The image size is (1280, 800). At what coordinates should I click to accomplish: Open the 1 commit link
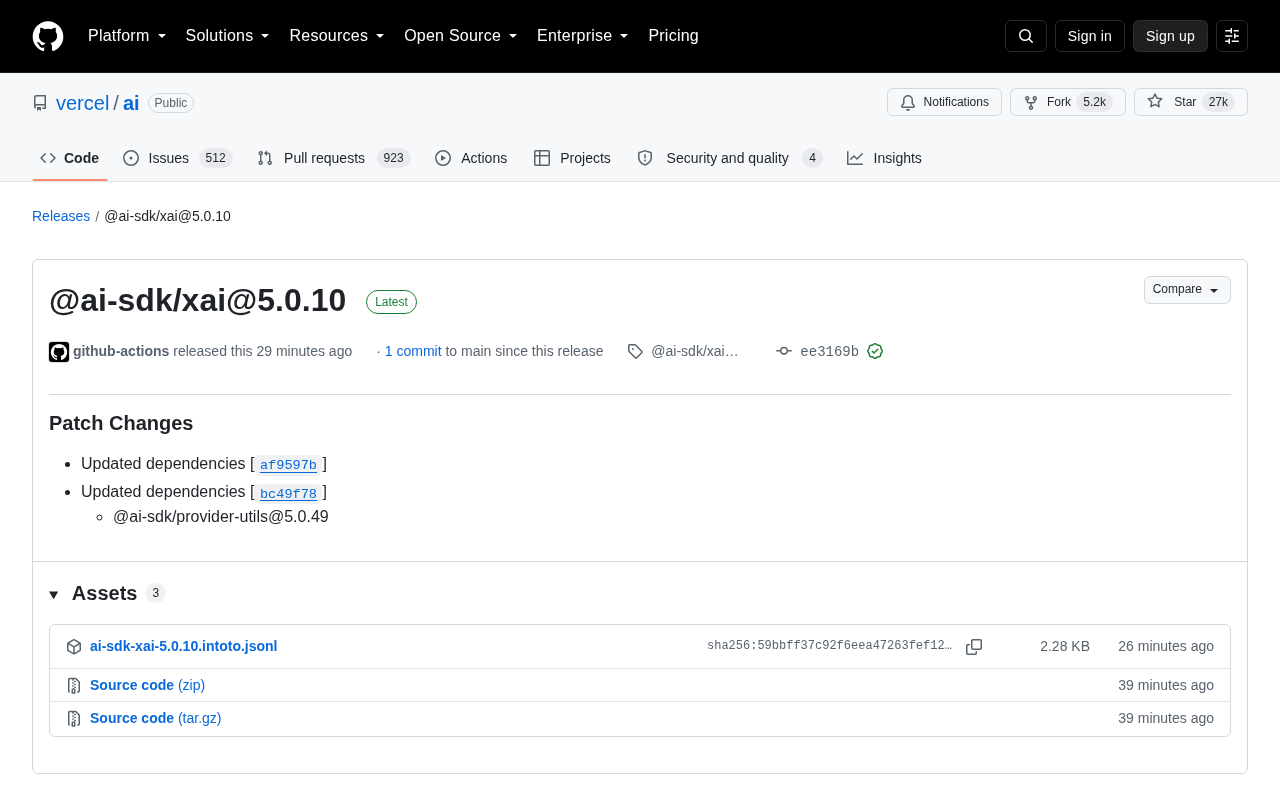coord(413,351)
